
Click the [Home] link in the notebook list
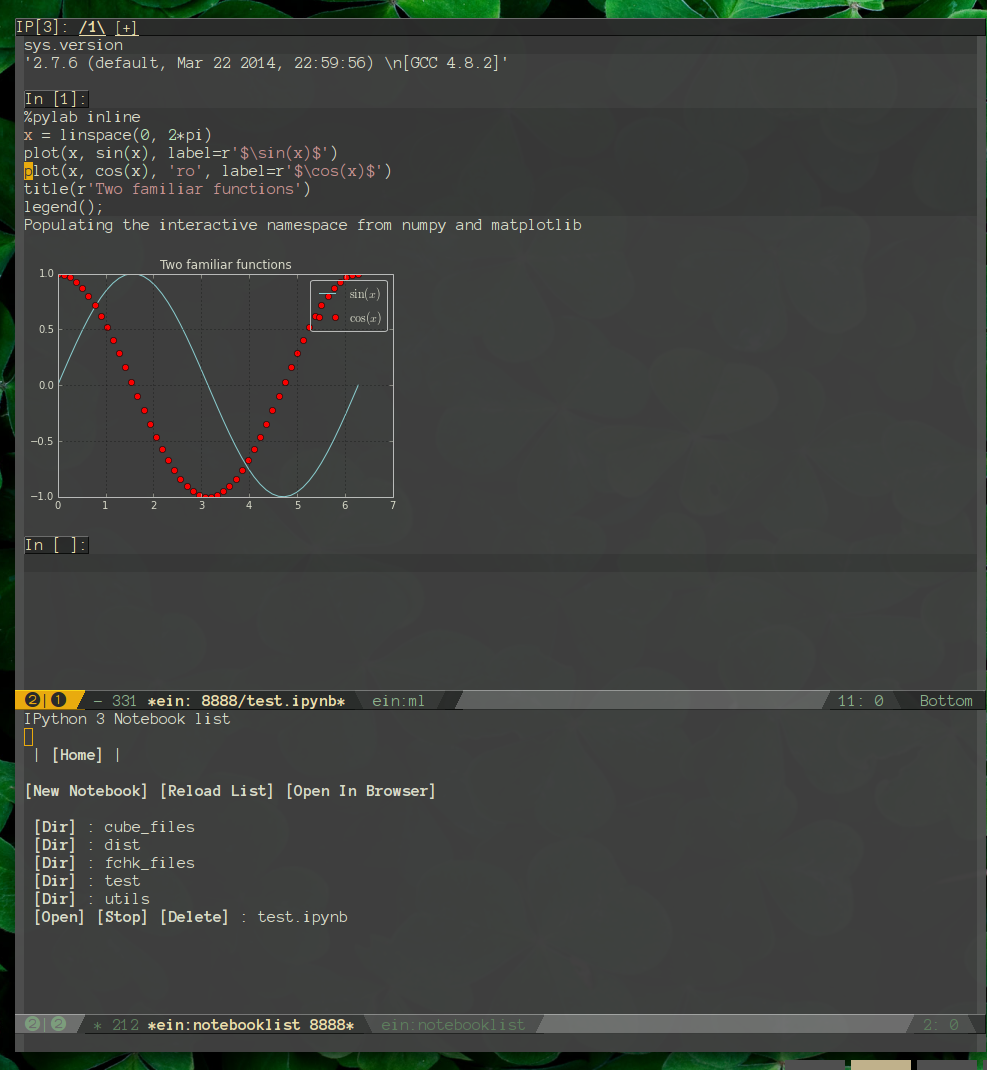coord(77,755)
